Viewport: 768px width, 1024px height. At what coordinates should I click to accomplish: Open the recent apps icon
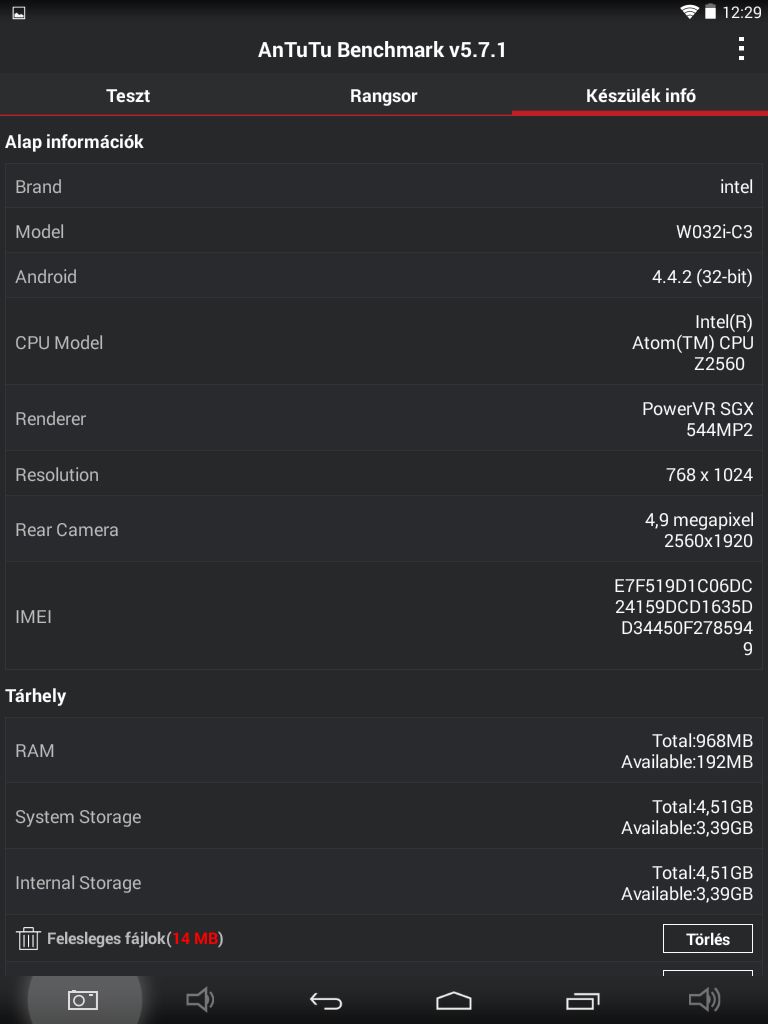(583, 1000)
